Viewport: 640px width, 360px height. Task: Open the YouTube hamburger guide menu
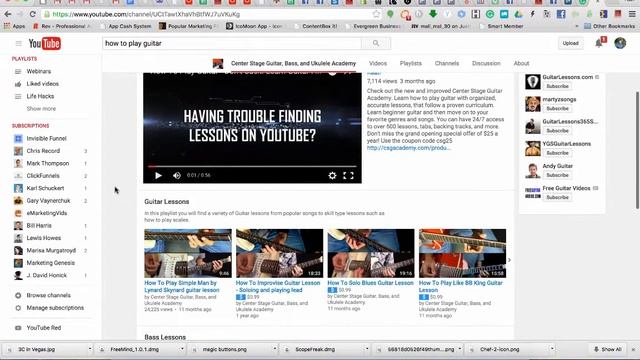[x=18, y=43]
